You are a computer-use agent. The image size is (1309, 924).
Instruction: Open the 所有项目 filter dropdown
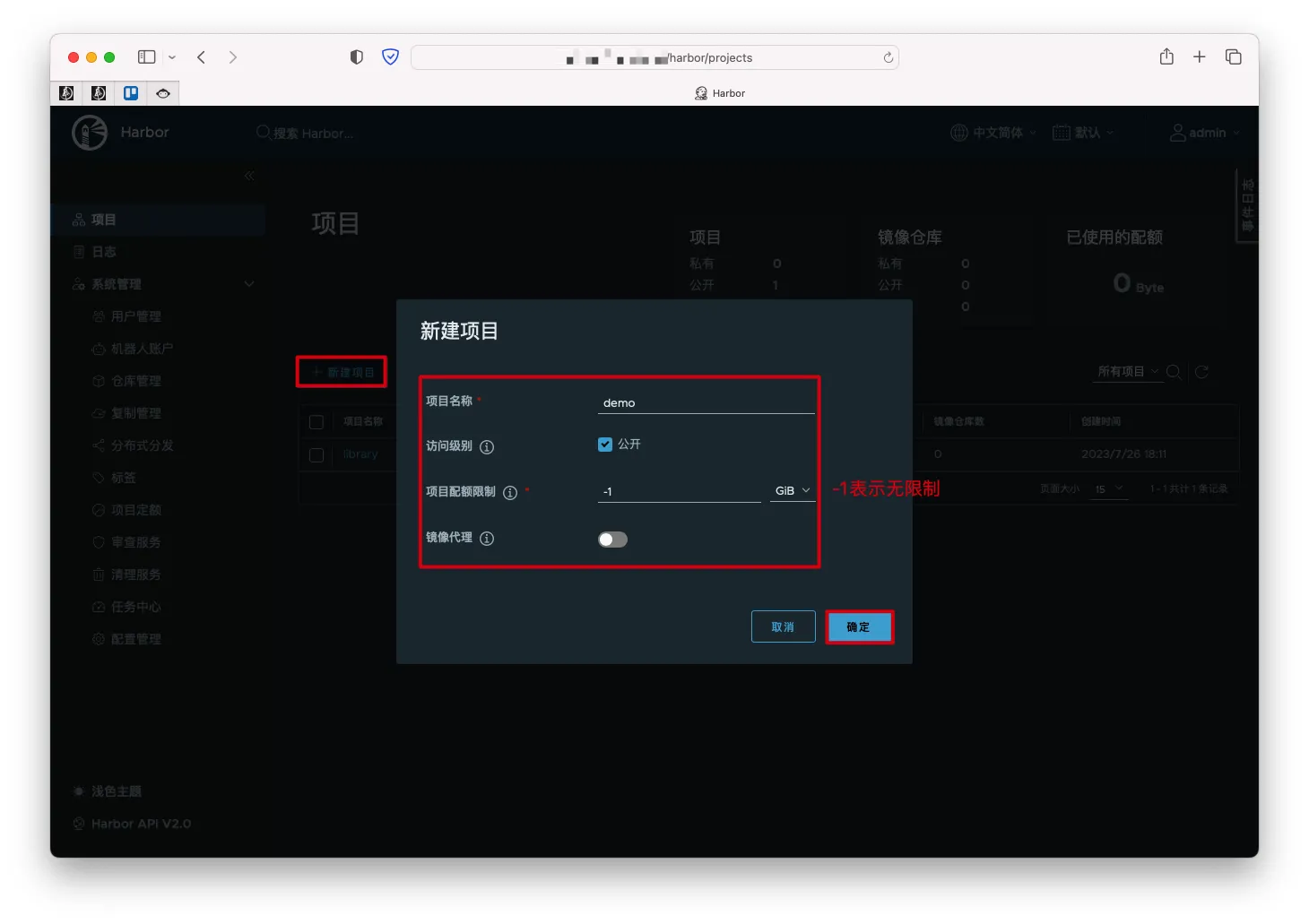[1128, 372]
